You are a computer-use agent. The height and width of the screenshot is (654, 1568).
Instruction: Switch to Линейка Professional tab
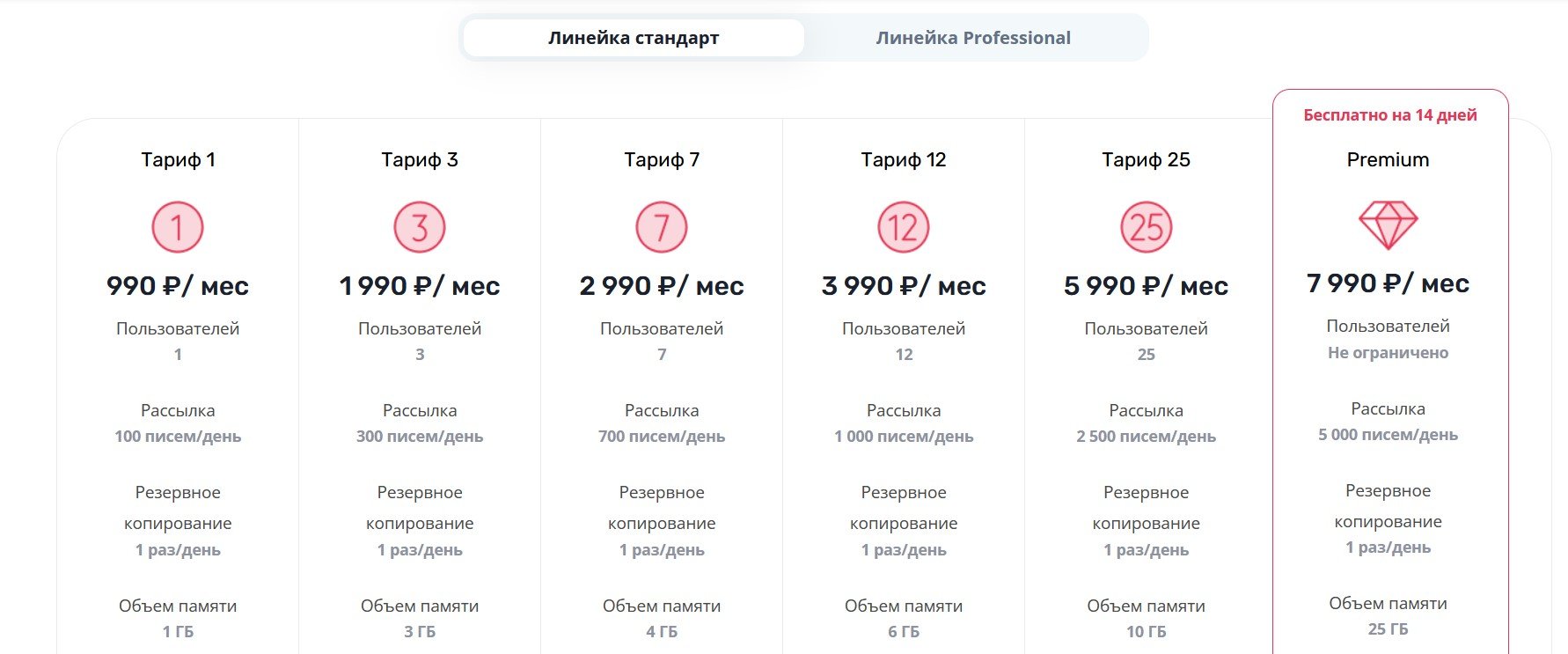pos(973,38)
